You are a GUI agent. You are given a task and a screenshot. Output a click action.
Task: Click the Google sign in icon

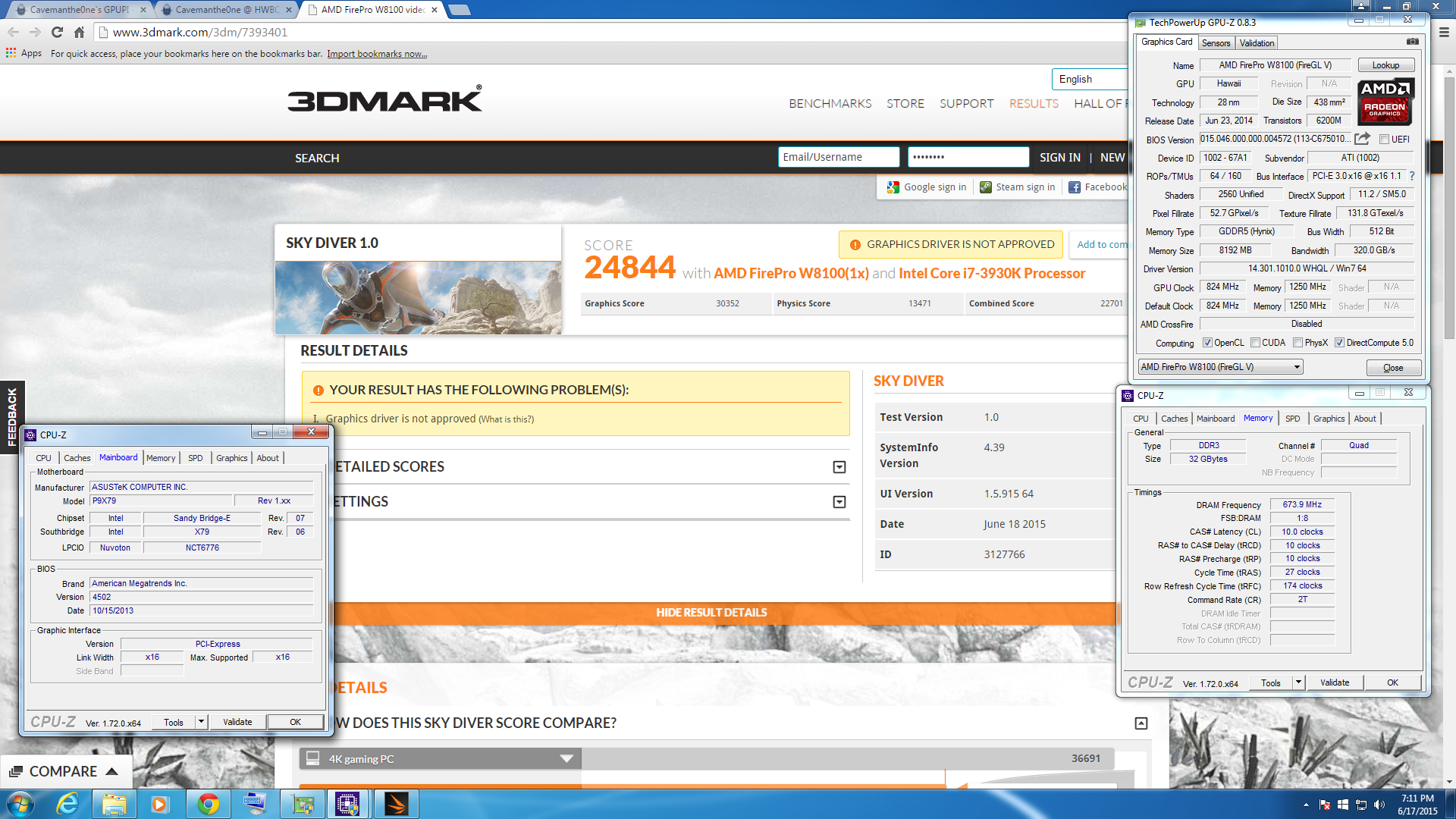[893, 187]
